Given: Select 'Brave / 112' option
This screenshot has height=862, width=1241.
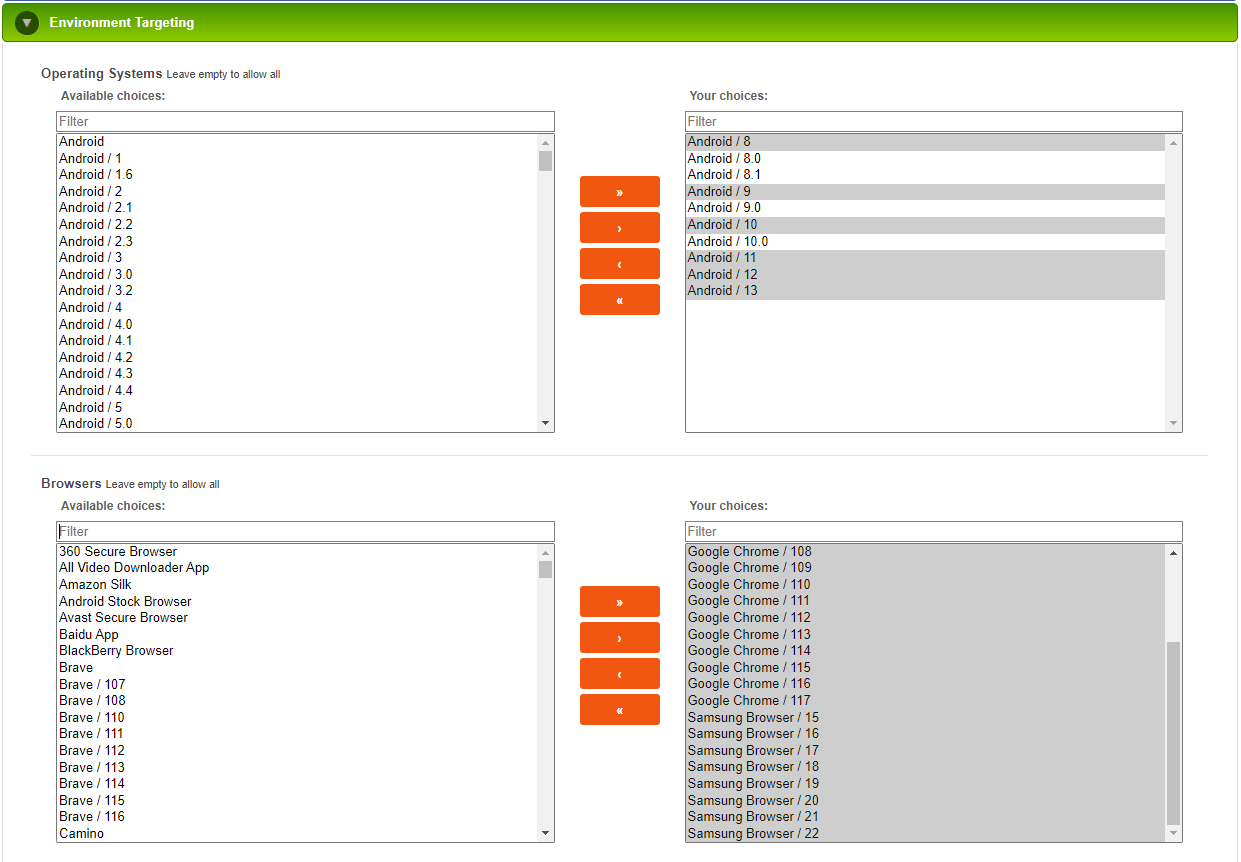Looking at the screenshot, I should point(297,751).
